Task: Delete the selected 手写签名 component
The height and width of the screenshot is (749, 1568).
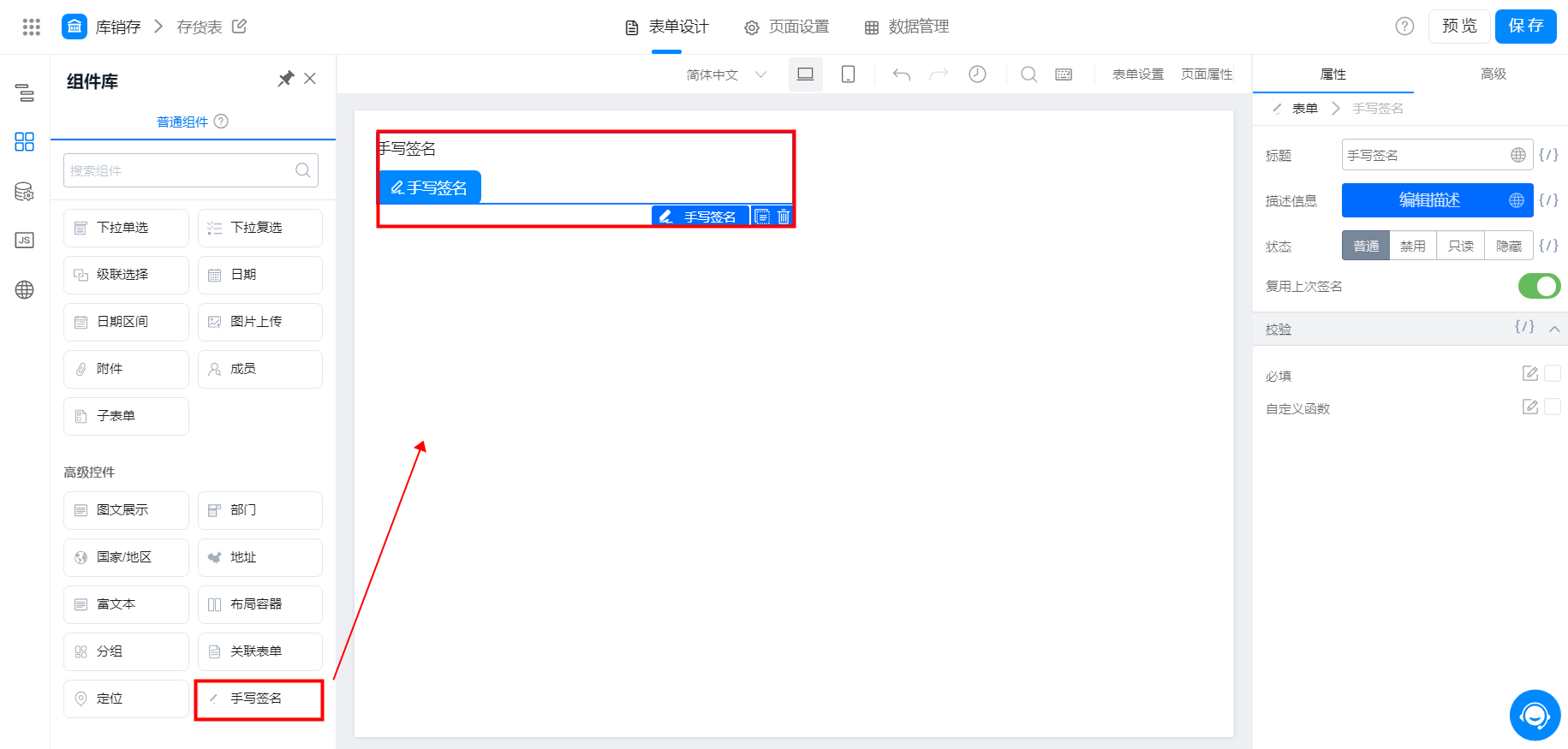Action: (x=783, y=217)
